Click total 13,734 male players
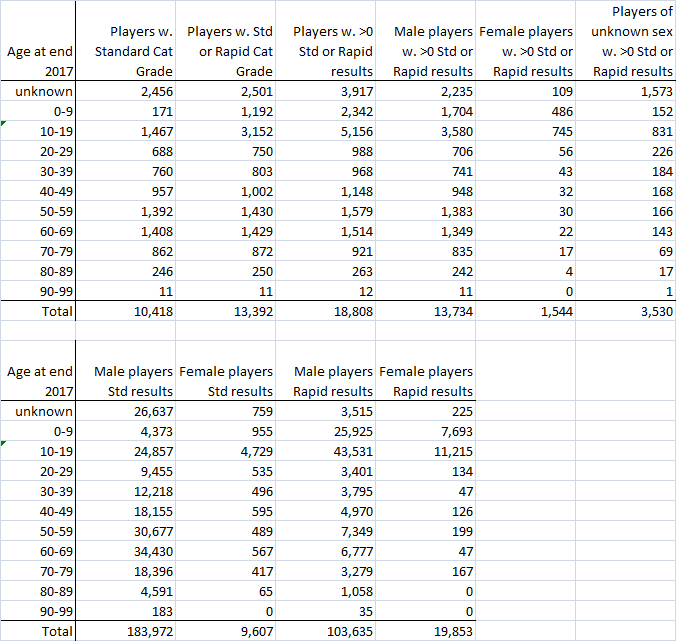676x641 pixels. [426, 311]
